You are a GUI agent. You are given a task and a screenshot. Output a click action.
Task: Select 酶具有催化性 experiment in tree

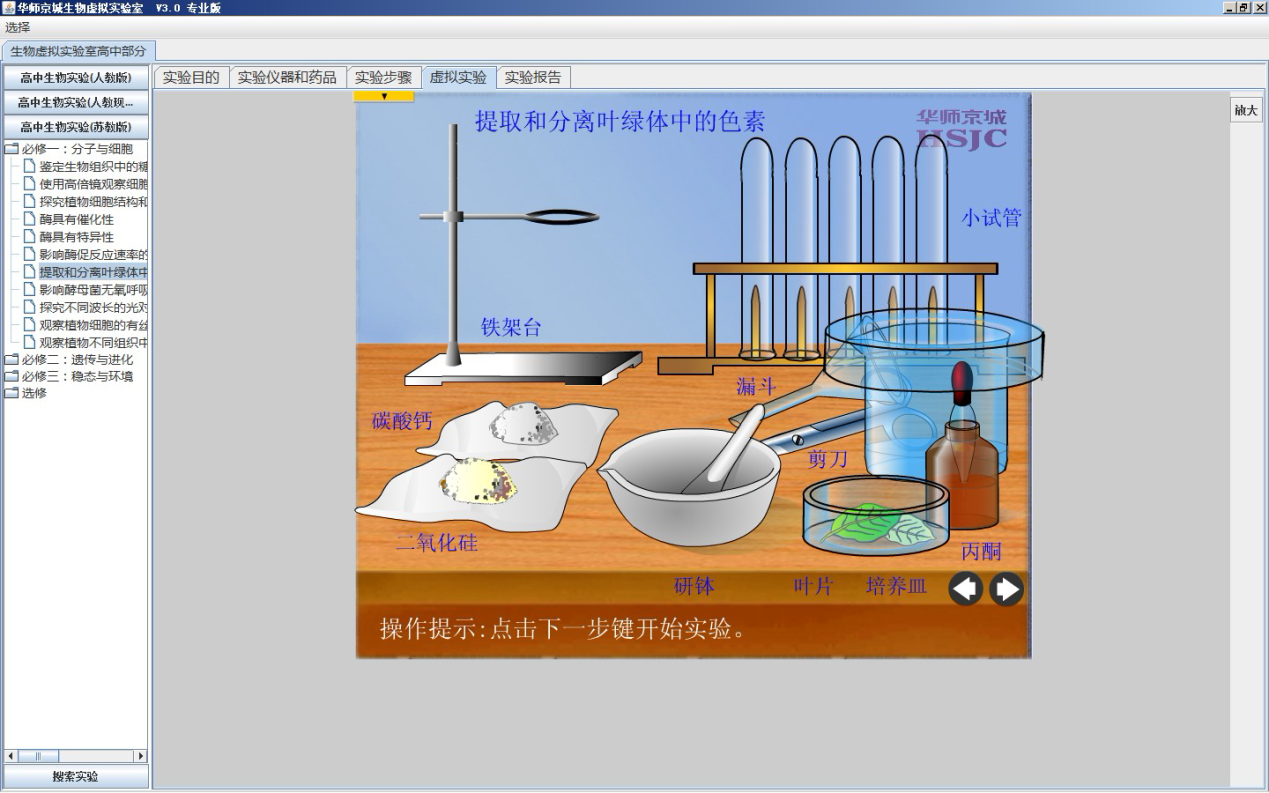pos(76,220)
